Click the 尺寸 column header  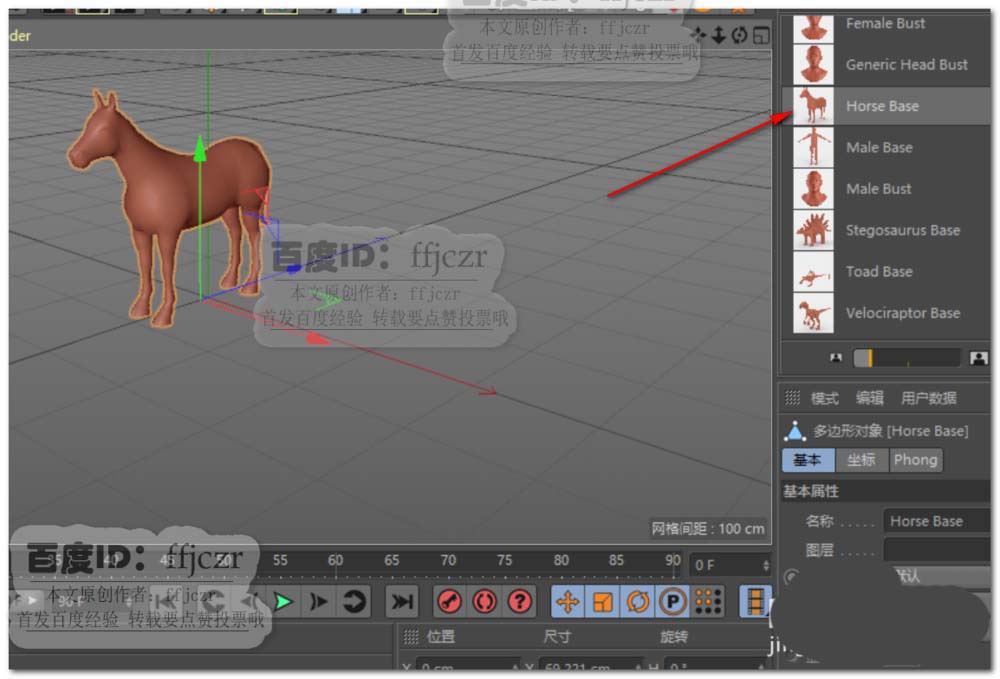pos(557,637)
